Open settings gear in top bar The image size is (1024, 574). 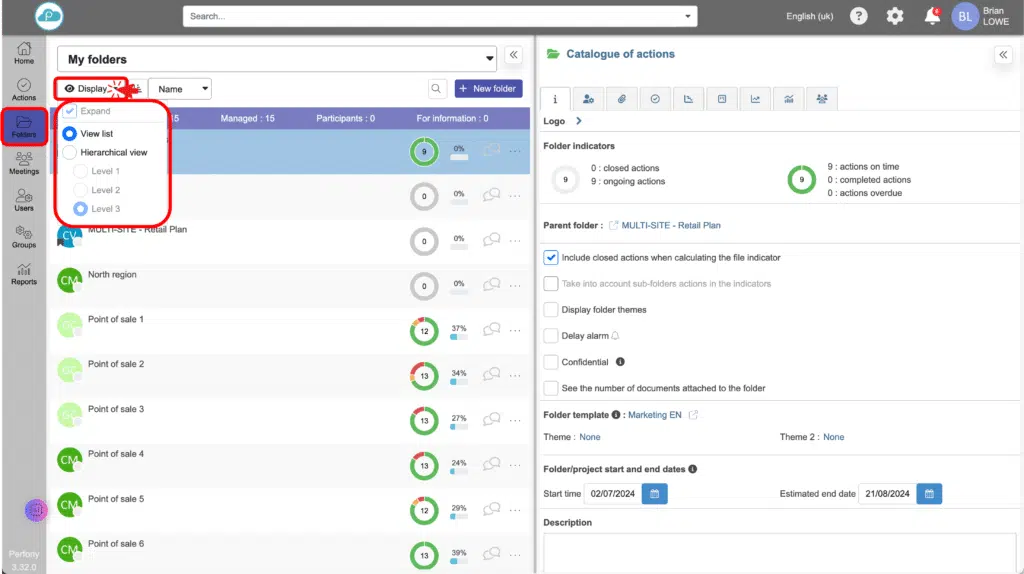(895, 16)
